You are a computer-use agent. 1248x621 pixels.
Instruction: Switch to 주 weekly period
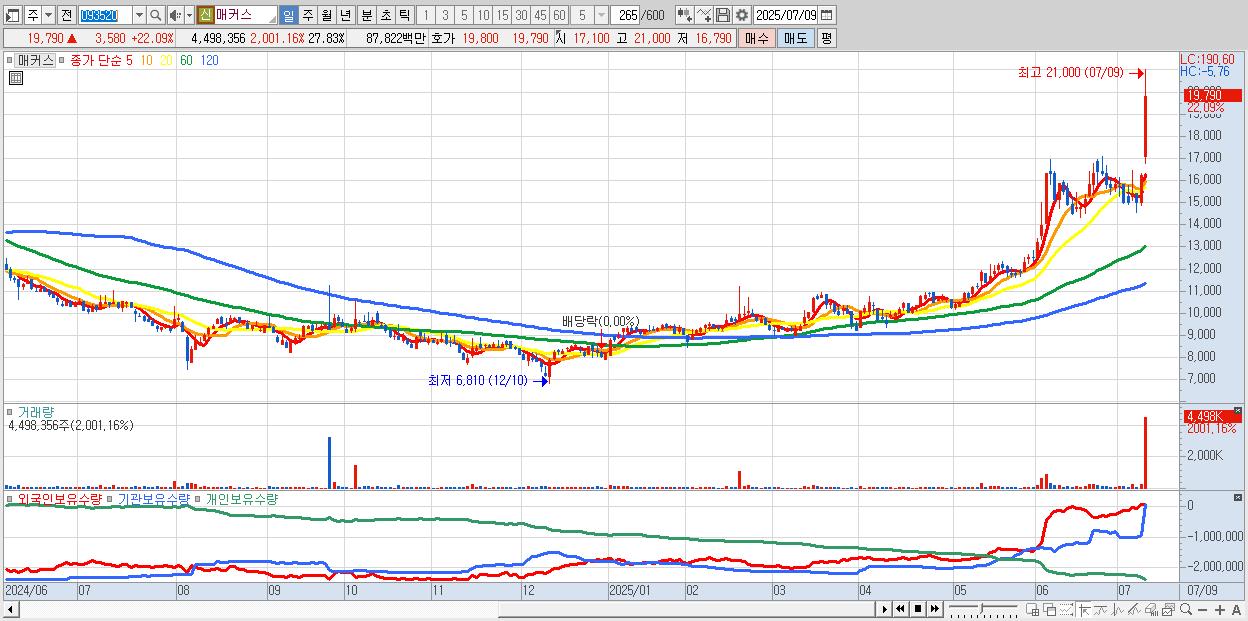tap(307, 15)
